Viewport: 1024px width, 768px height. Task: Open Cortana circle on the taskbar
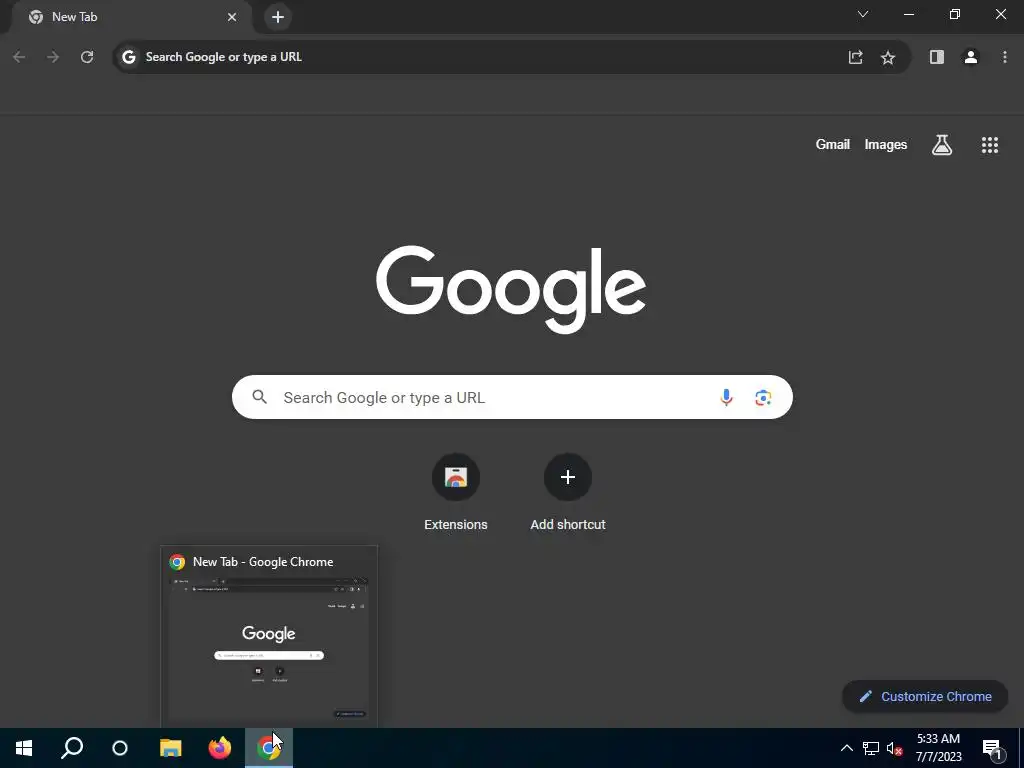coord(120,748)
